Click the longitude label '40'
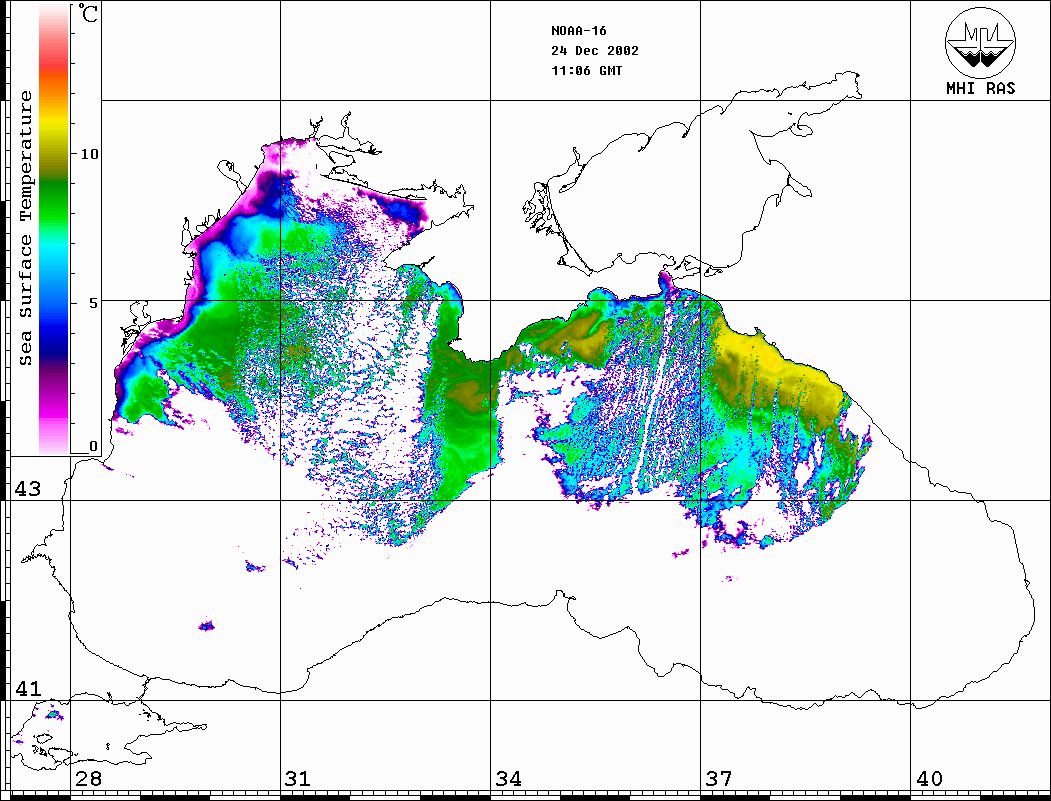This screenshot has width=1051, height=801. coord(929,778)
